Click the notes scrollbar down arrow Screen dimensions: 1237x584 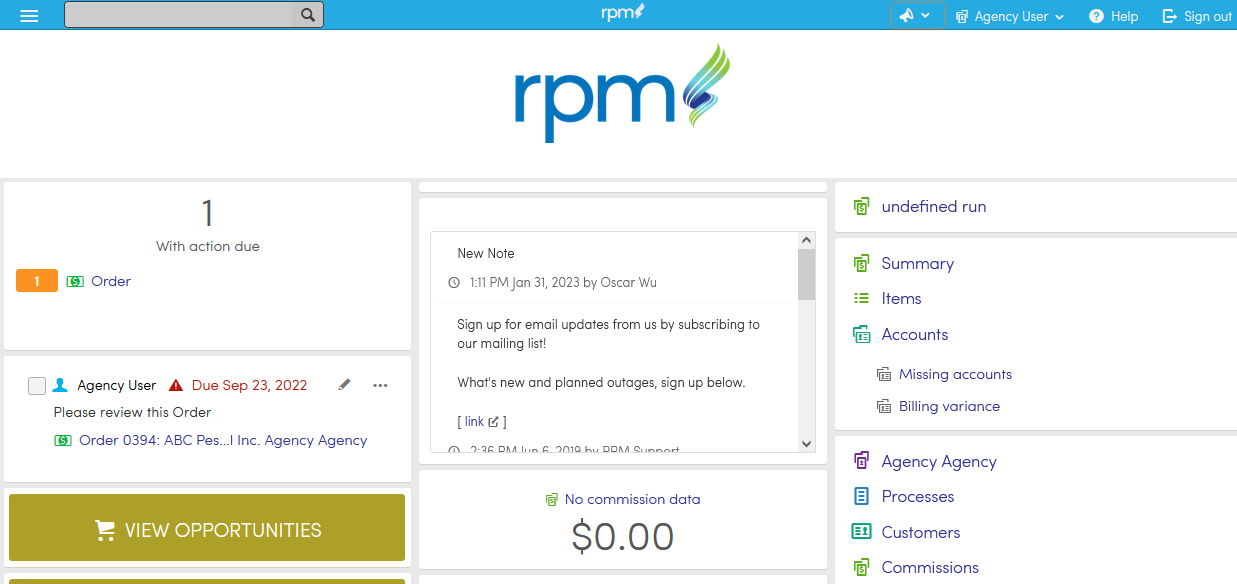pyautogui.click(x=807, y=443)
